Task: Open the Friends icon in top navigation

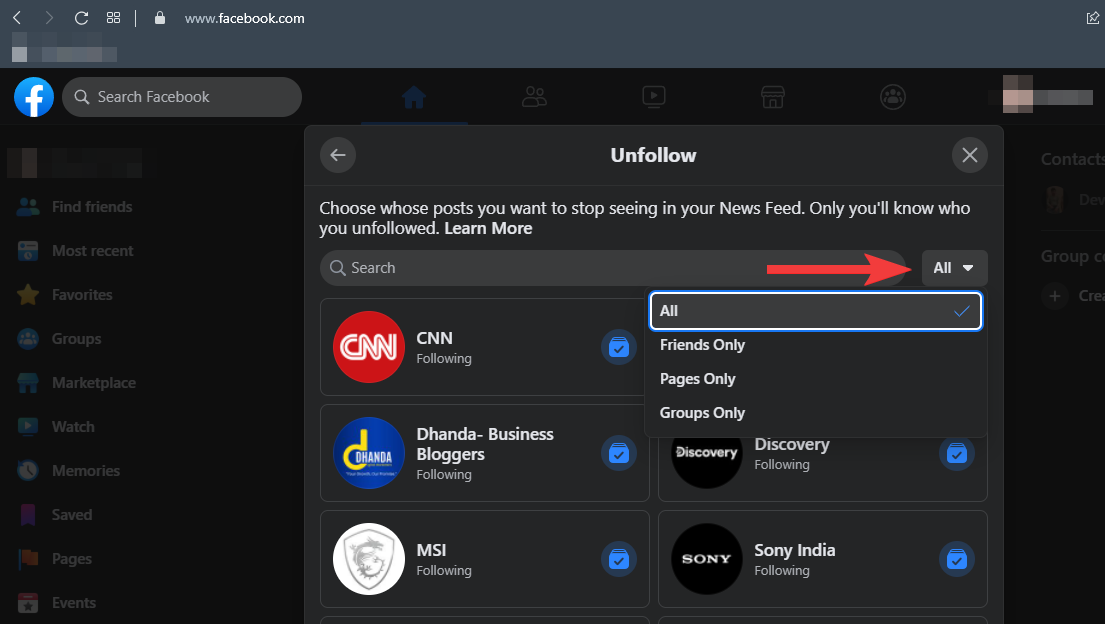Action: pyautogui.click(x=534, y=97)
